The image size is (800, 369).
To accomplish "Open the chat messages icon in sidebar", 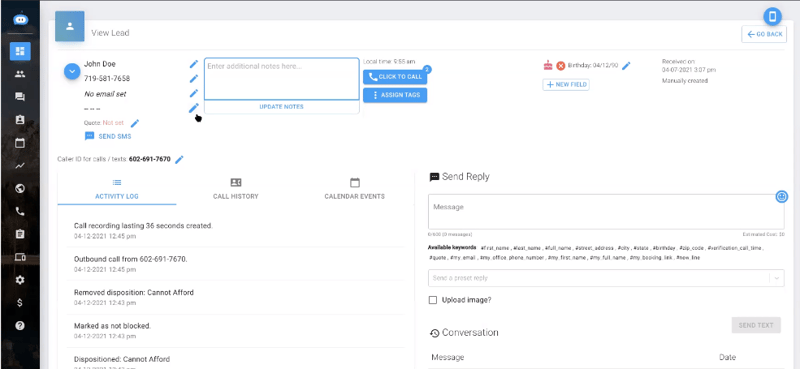I will click(x=20, y=97).
